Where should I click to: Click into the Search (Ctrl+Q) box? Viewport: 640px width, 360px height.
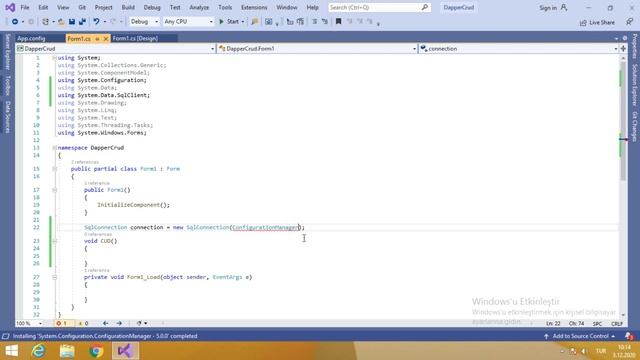pos(379,7)
